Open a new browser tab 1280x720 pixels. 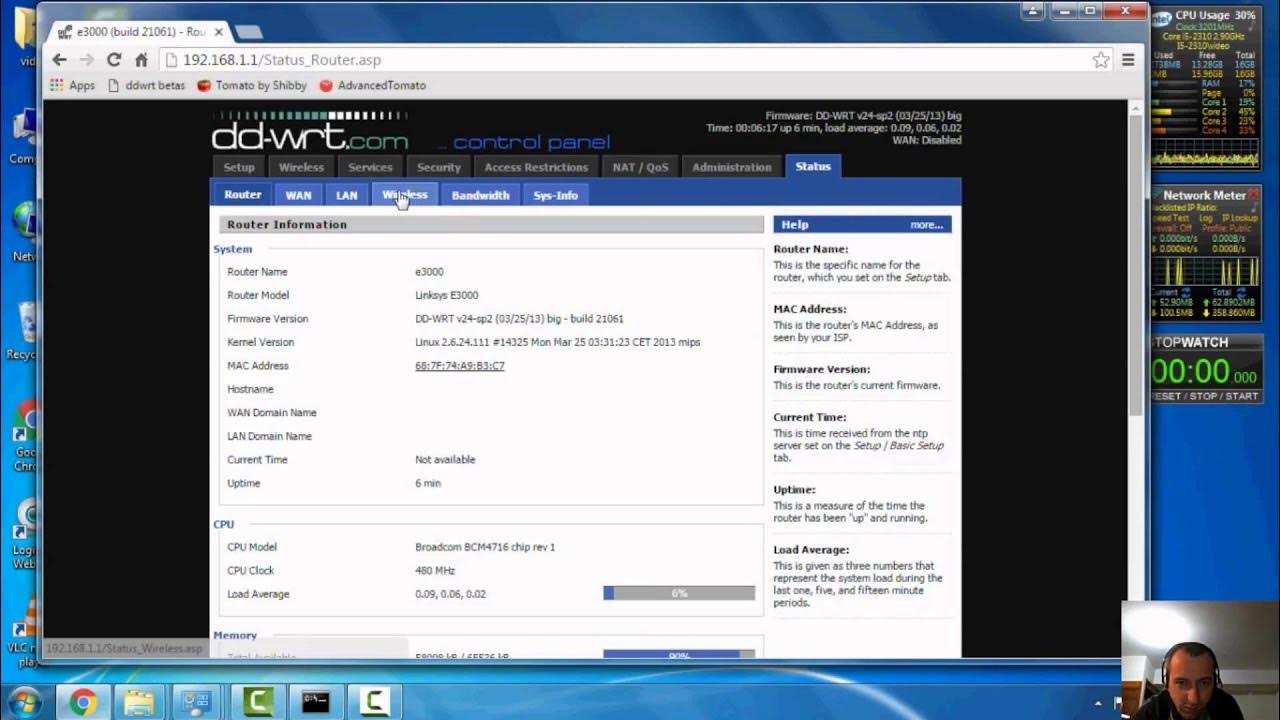pyautogui.click(x=247, y=32)
